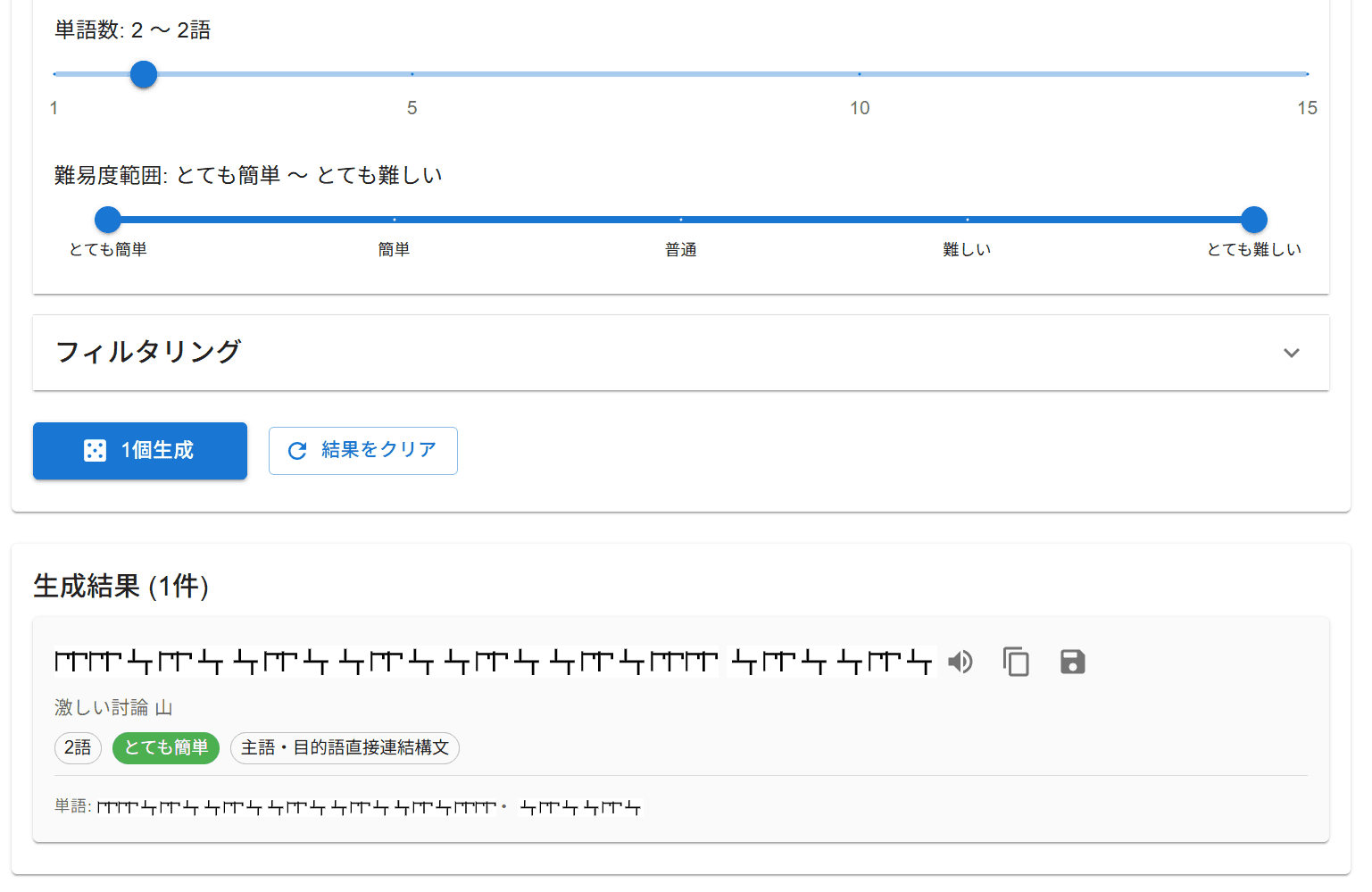
Task: Expand the フィルタリング section chevron
Action: [1291, 353]
